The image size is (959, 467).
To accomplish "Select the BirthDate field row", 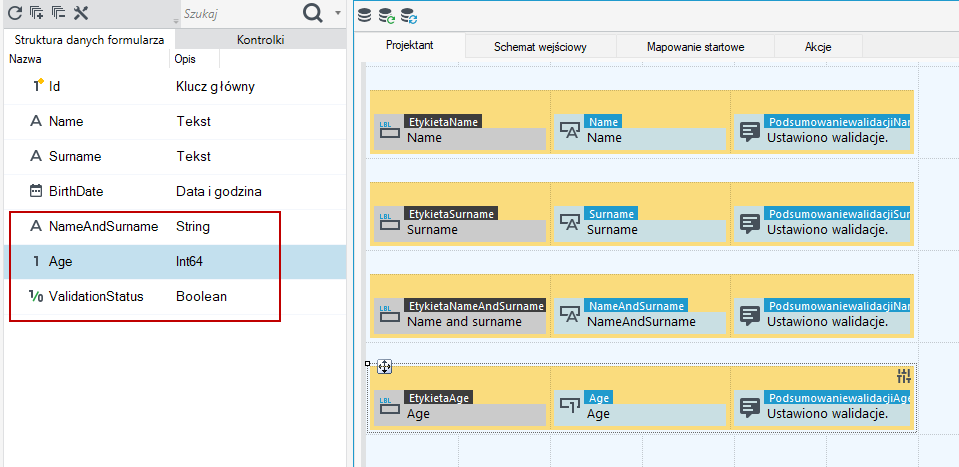I will (x=175, y=191).
